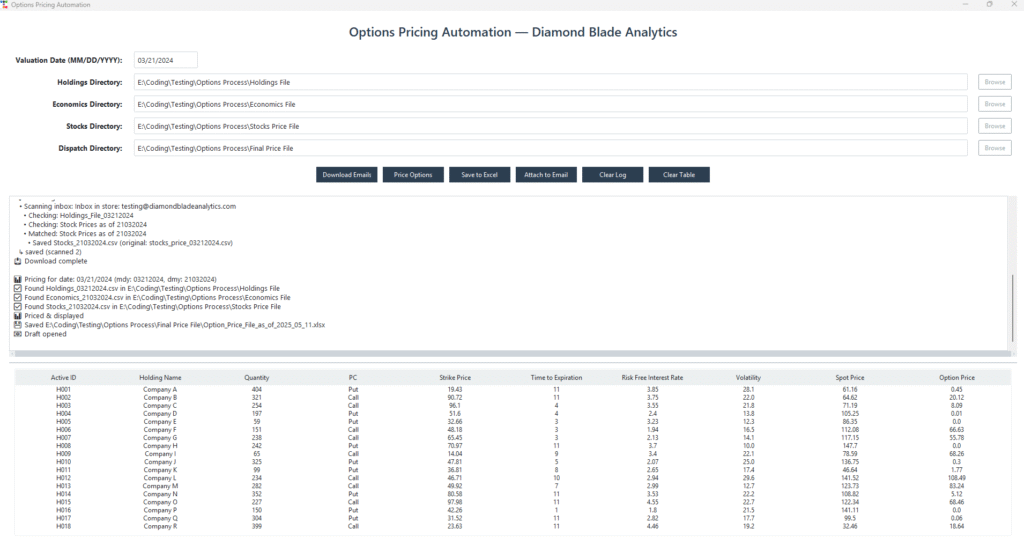The image size is (1024, 551).
Task: Select the Option Price column header
Action: pyautogui.click(x=957, y=378)
